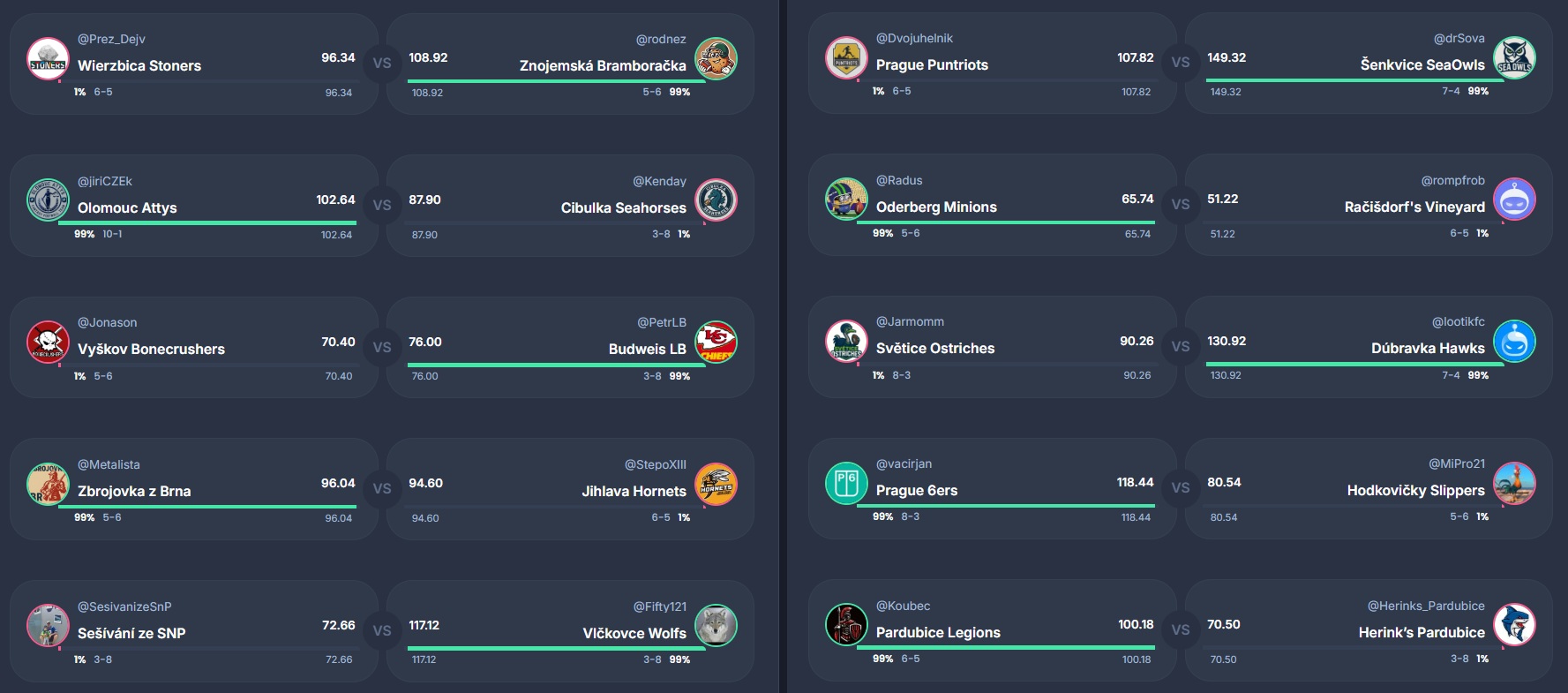Click the Vlčkovce Wolfs wolf avatar
This screenshot has width=1568, height=693.
716,626
